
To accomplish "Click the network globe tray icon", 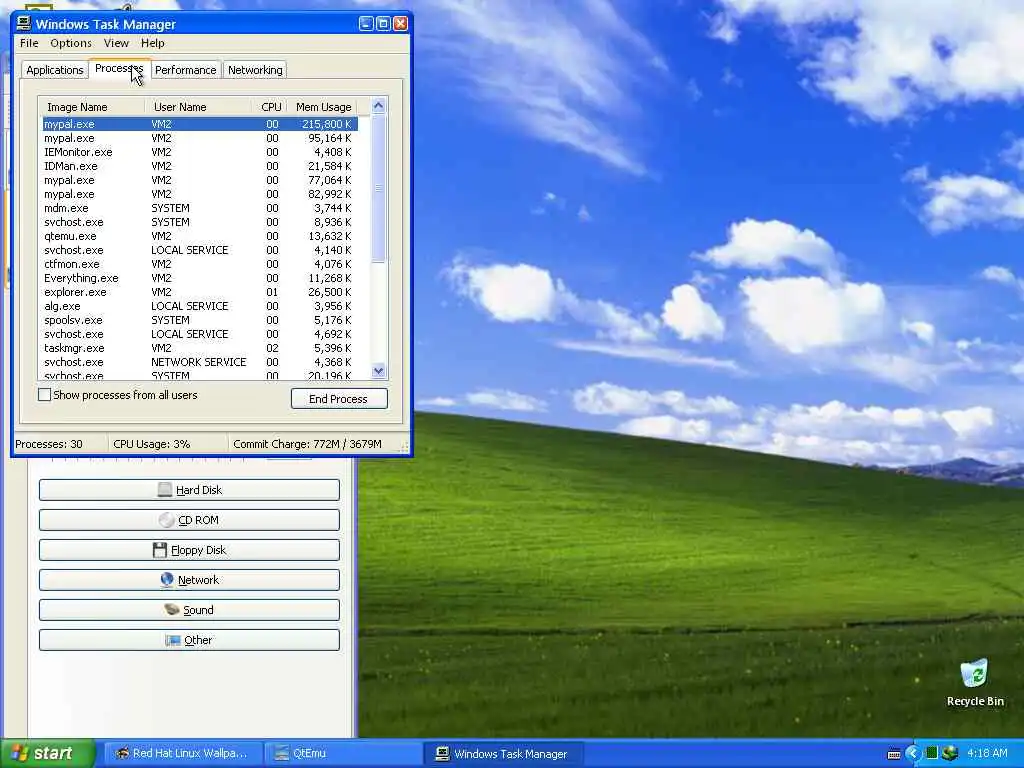I will (x=950, y=753).
